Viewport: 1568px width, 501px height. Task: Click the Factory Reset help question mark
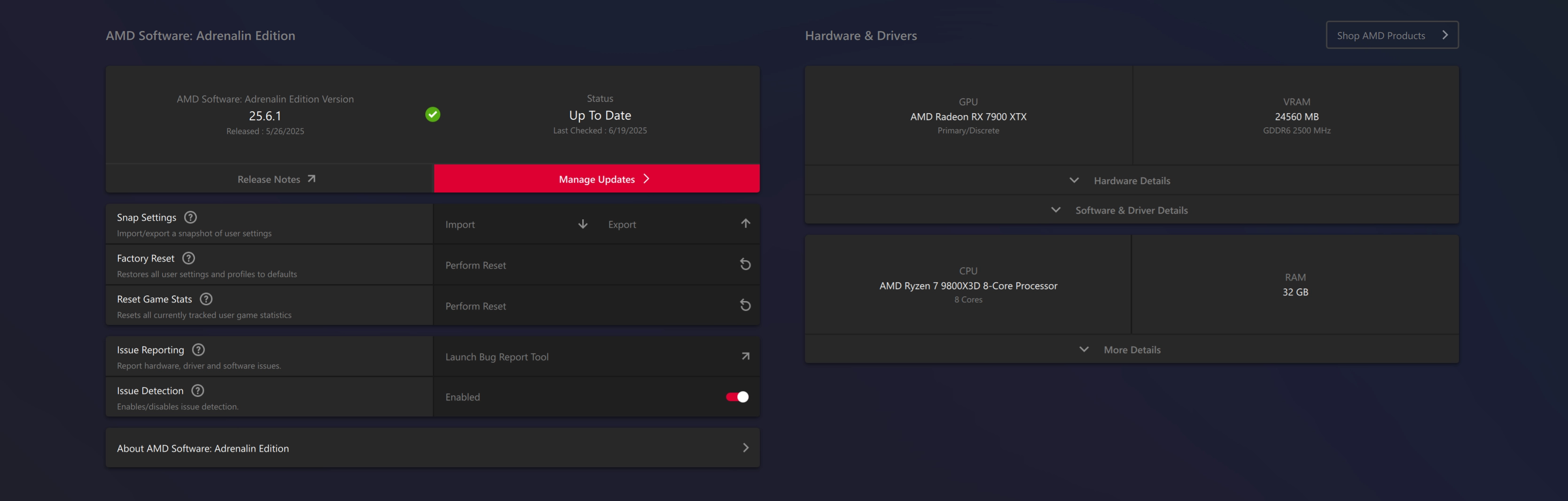coord(189,258)
